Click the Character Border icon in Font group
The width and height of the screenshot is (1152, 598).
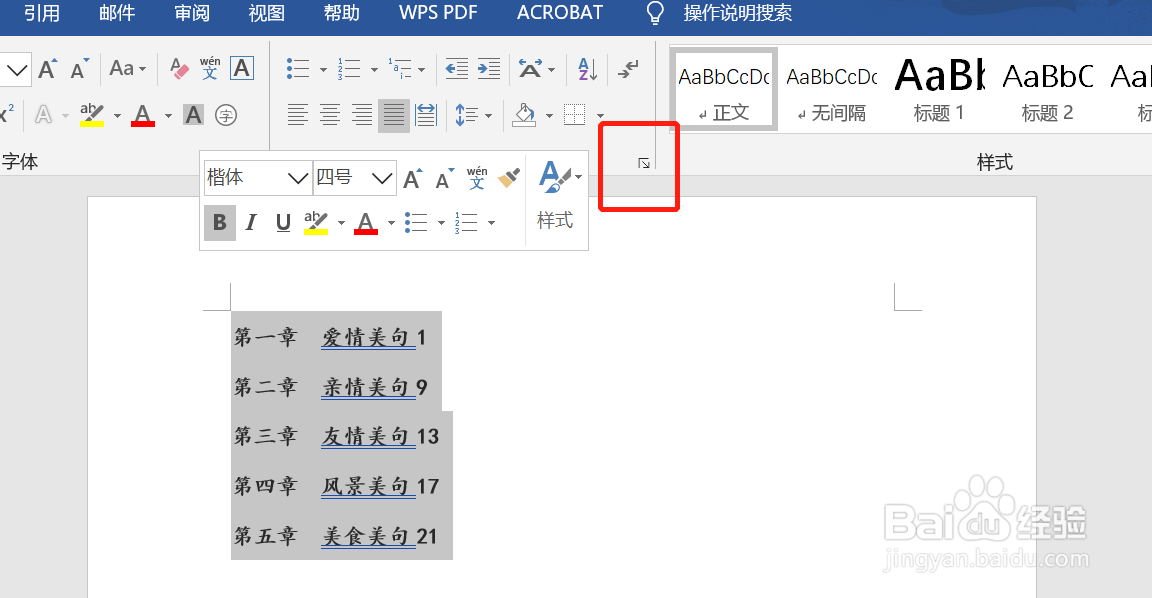click(241, 68)
